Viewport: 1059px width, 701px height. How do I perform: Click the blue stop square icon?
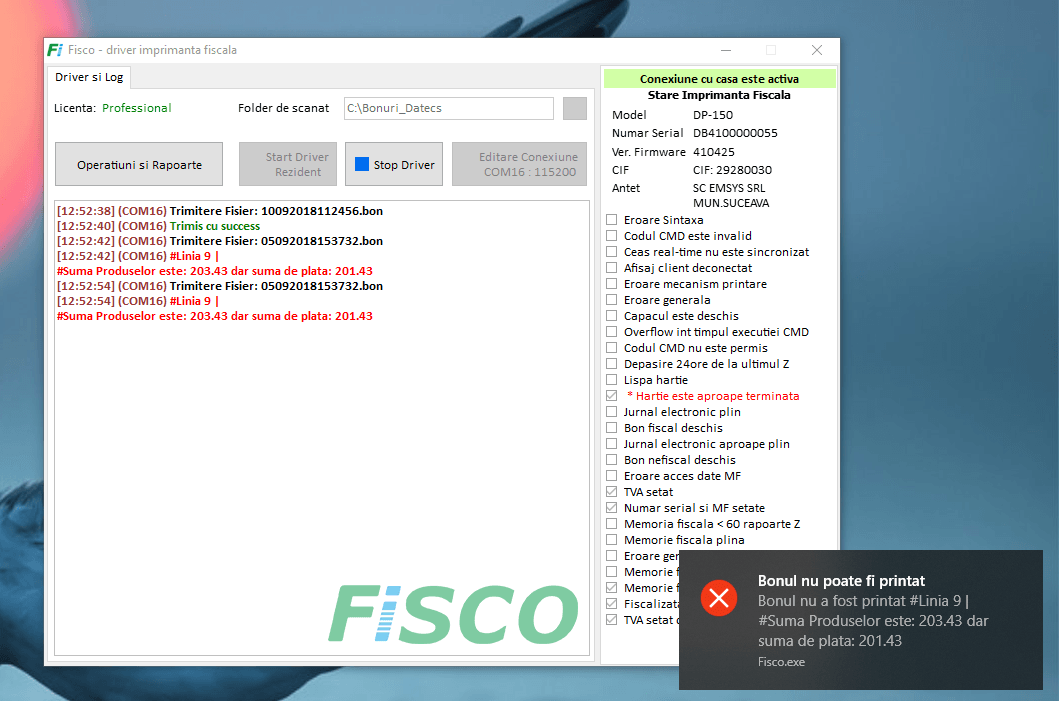(x=362, y=164)
